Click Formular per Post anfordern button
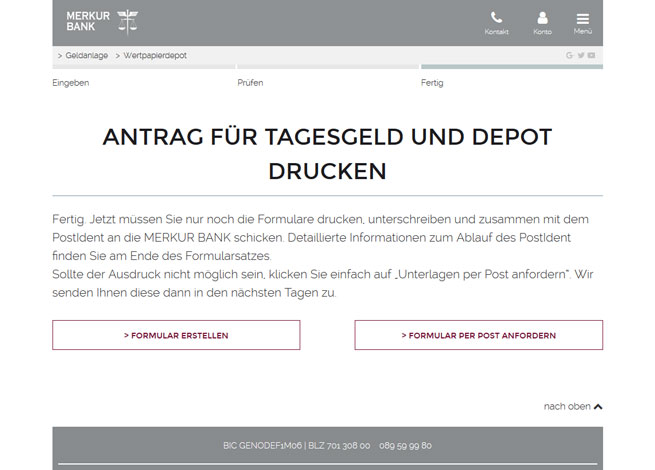655x470 pixels. [x=479, y=335]
